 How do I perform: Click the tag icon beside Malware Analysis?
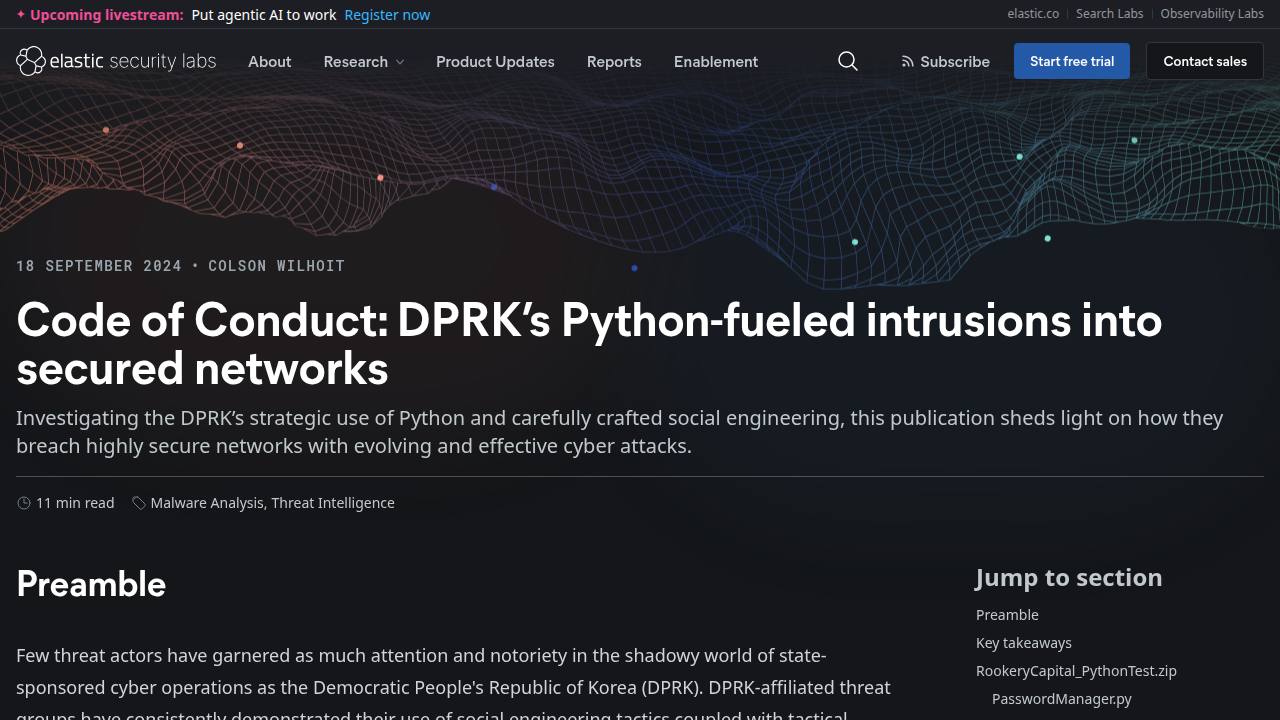(x=139, y=503)
